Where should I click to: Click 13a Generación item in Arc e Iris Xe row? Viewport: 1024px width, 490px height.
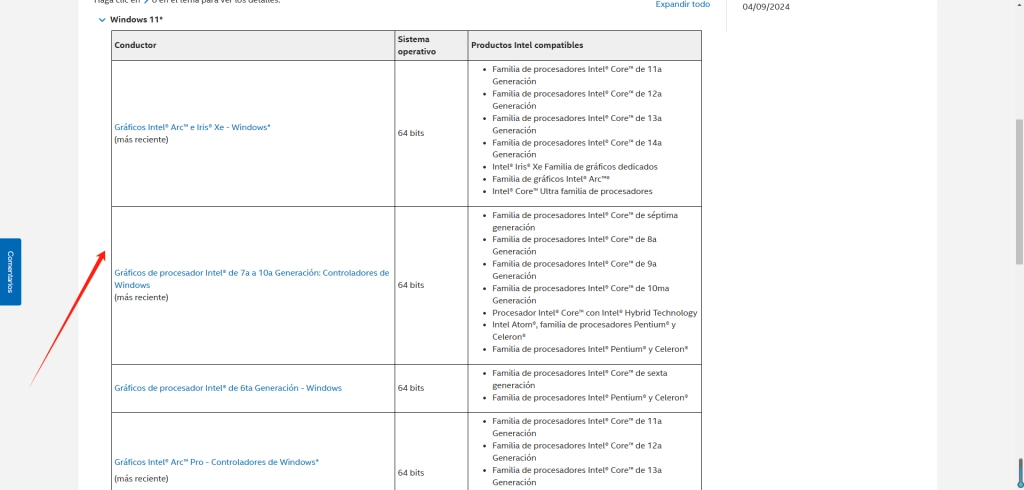point(577,124)
